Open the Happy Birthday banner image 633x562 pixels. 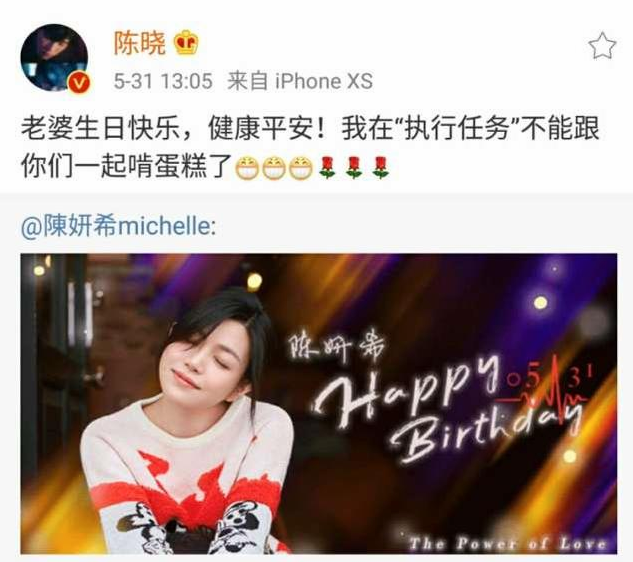coord(319,404)
